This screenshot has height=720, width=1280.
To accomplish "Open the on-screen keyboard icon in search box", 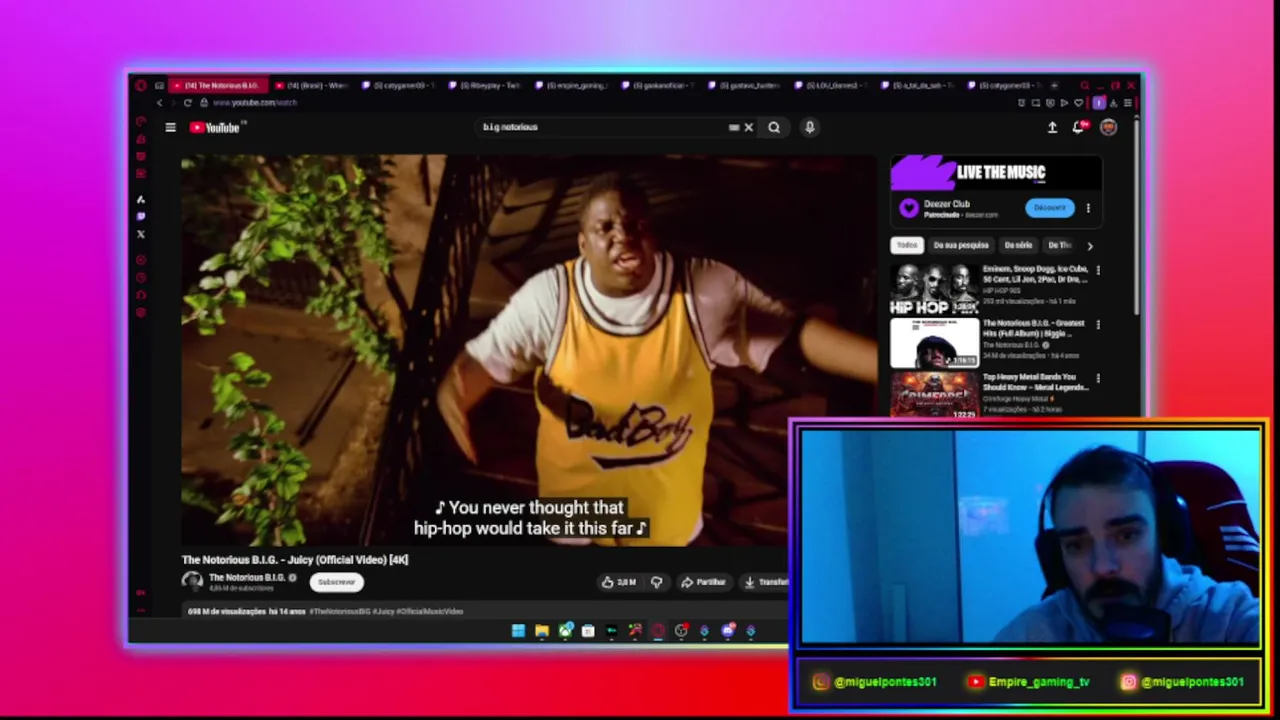I will click(x=734, y=127).
